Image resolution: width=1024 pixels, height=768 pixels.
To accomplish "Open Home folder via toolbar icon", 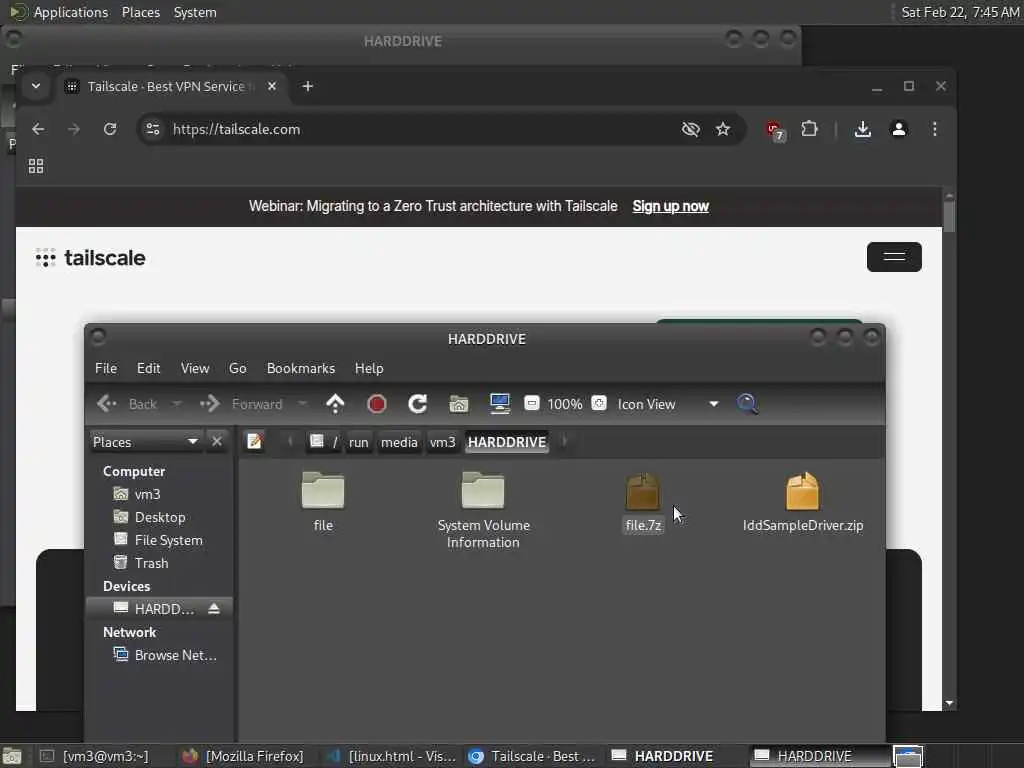I will (x=458, y=404).
